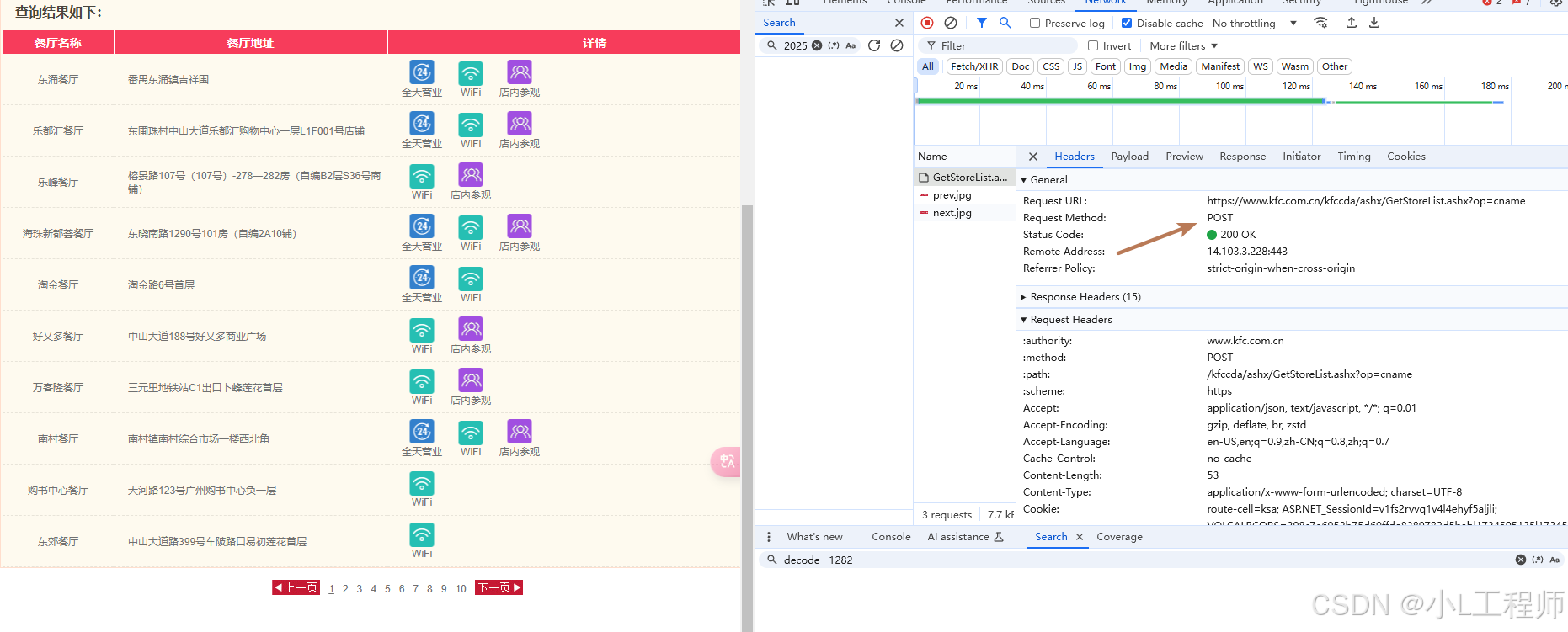Uncheck Disable cache checkbox

coord(1127,23)
